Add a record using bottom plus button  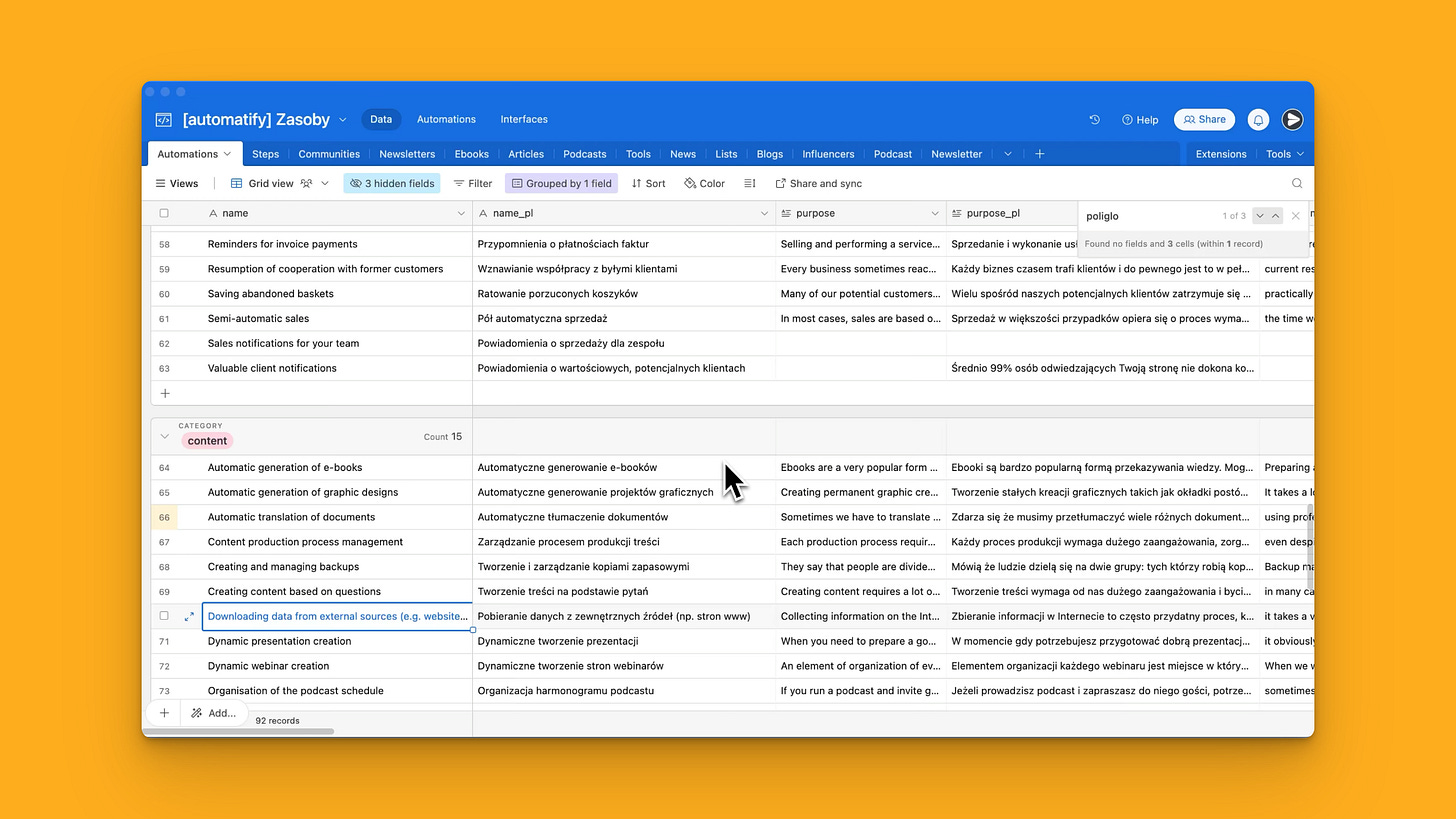[x=164, y=713]
